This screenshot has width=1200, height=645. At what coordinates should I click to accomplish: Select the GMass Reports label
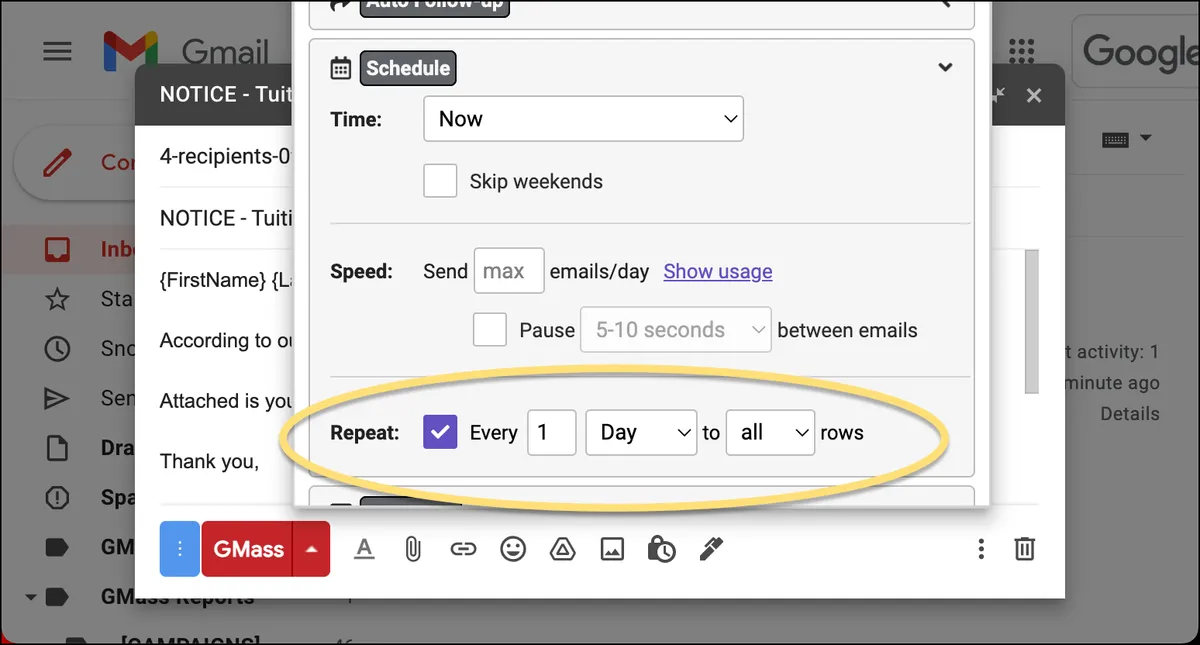tap(177, 597)
